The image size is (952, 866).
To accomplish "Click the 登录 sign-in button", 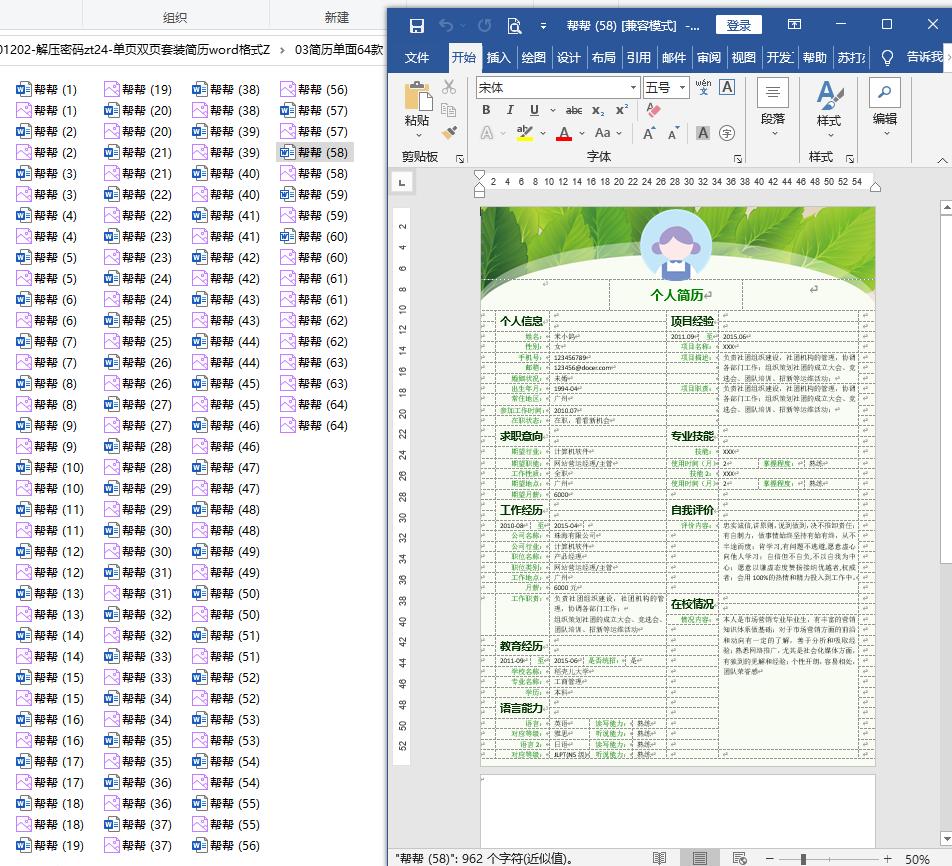I will (738, 25).
